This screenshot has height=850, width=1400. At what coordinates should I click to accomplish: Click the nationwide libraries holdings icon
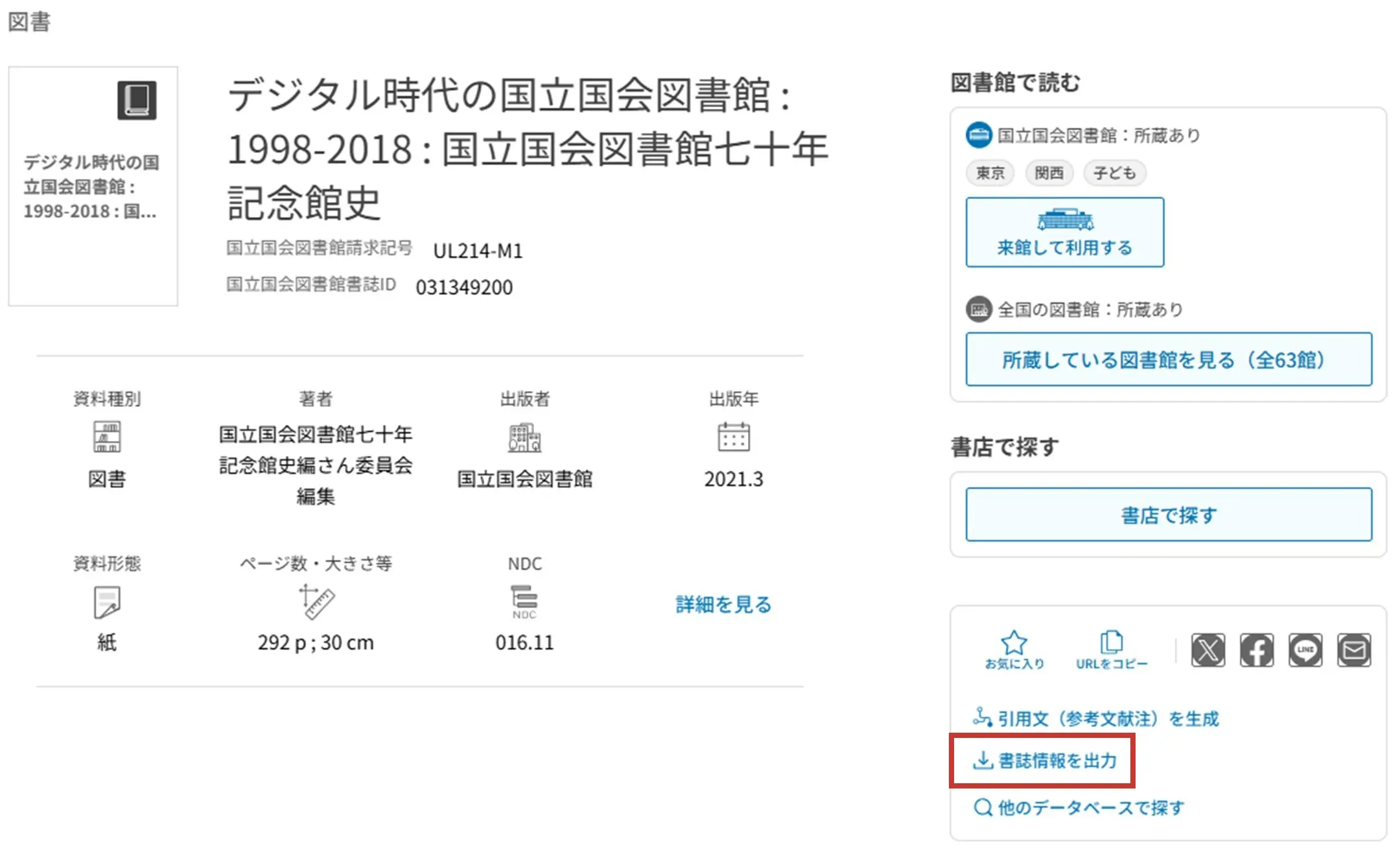coord(979,309)
